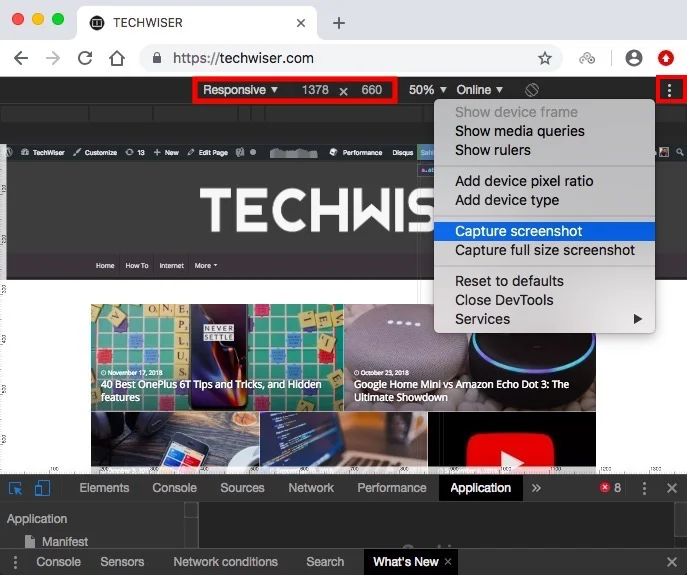This screenshot has height=575, width=687.
Task: Expand the More menu on site nav
Action: (x=205, y=266)
